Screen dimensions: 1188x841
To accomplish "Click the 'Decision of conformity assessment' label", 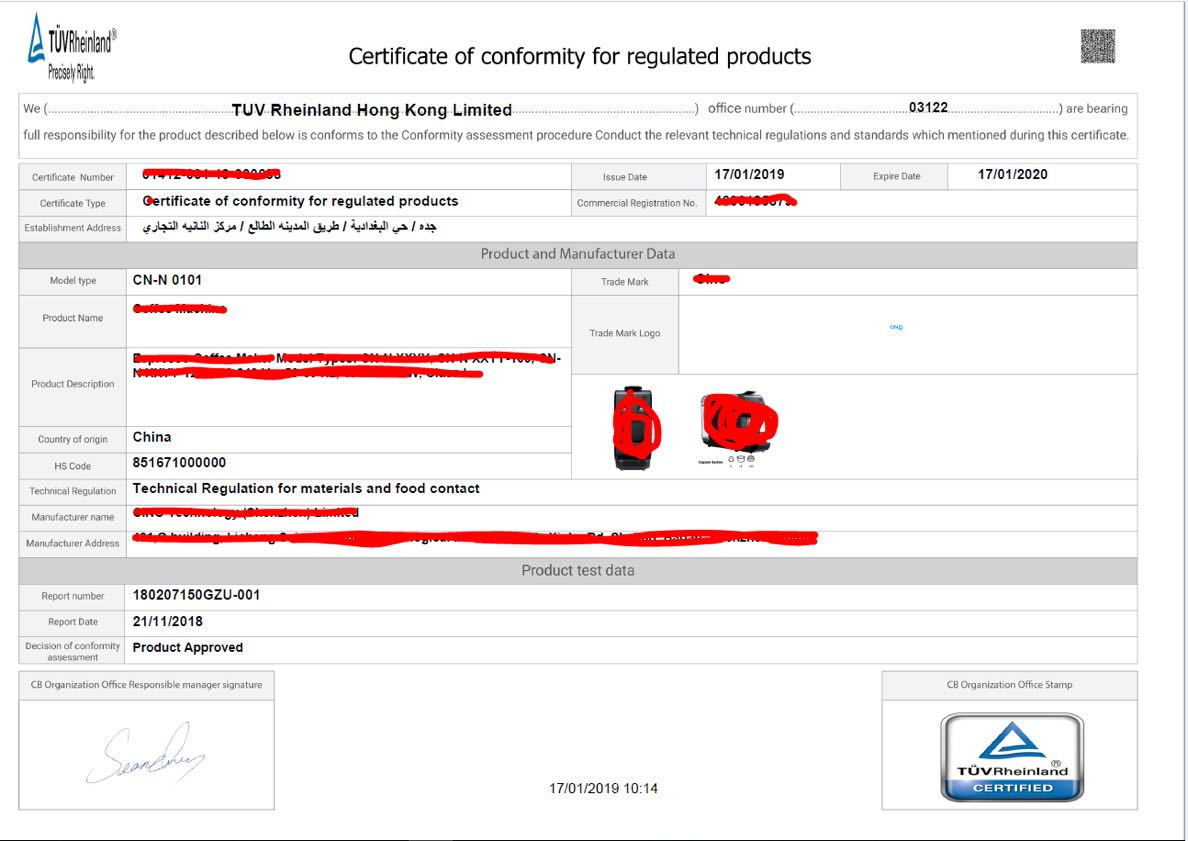I will point(73,652).
